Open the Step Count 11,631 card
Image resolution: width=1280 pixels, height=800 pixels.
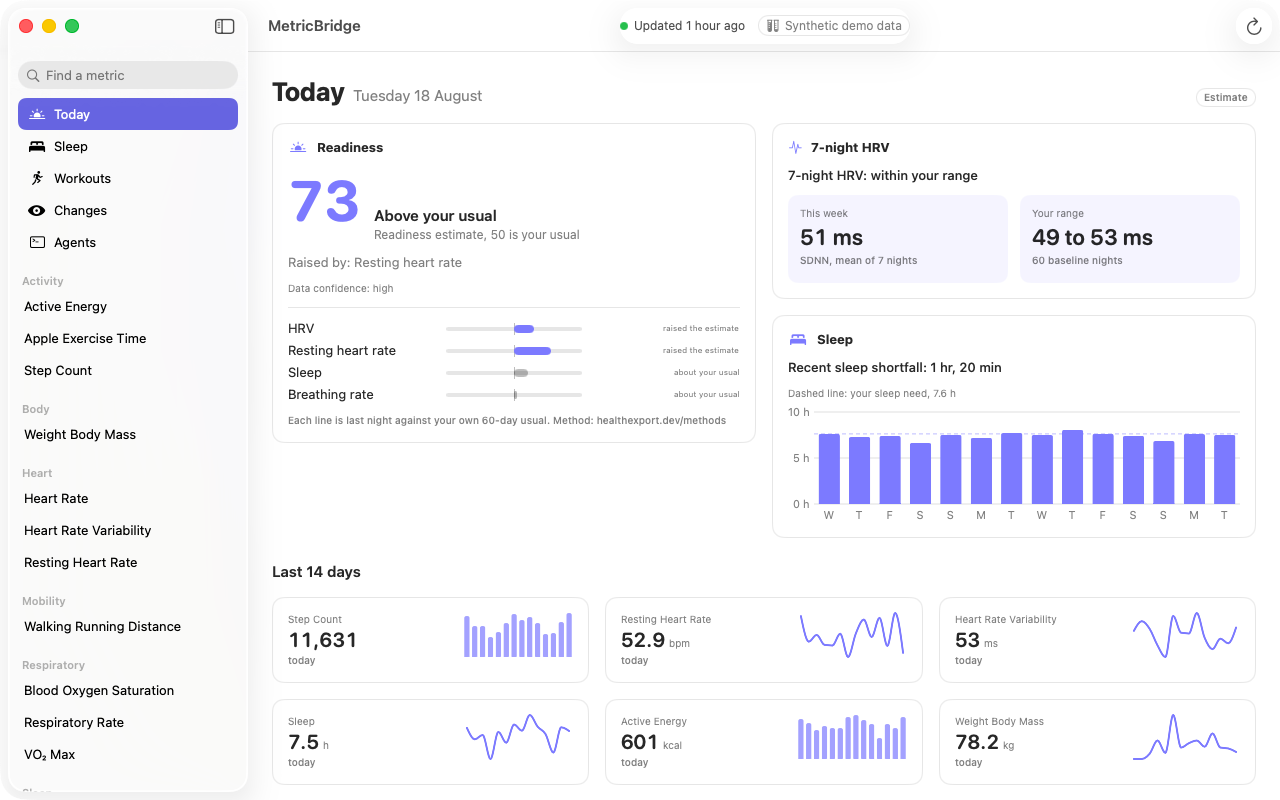[430, 640]
